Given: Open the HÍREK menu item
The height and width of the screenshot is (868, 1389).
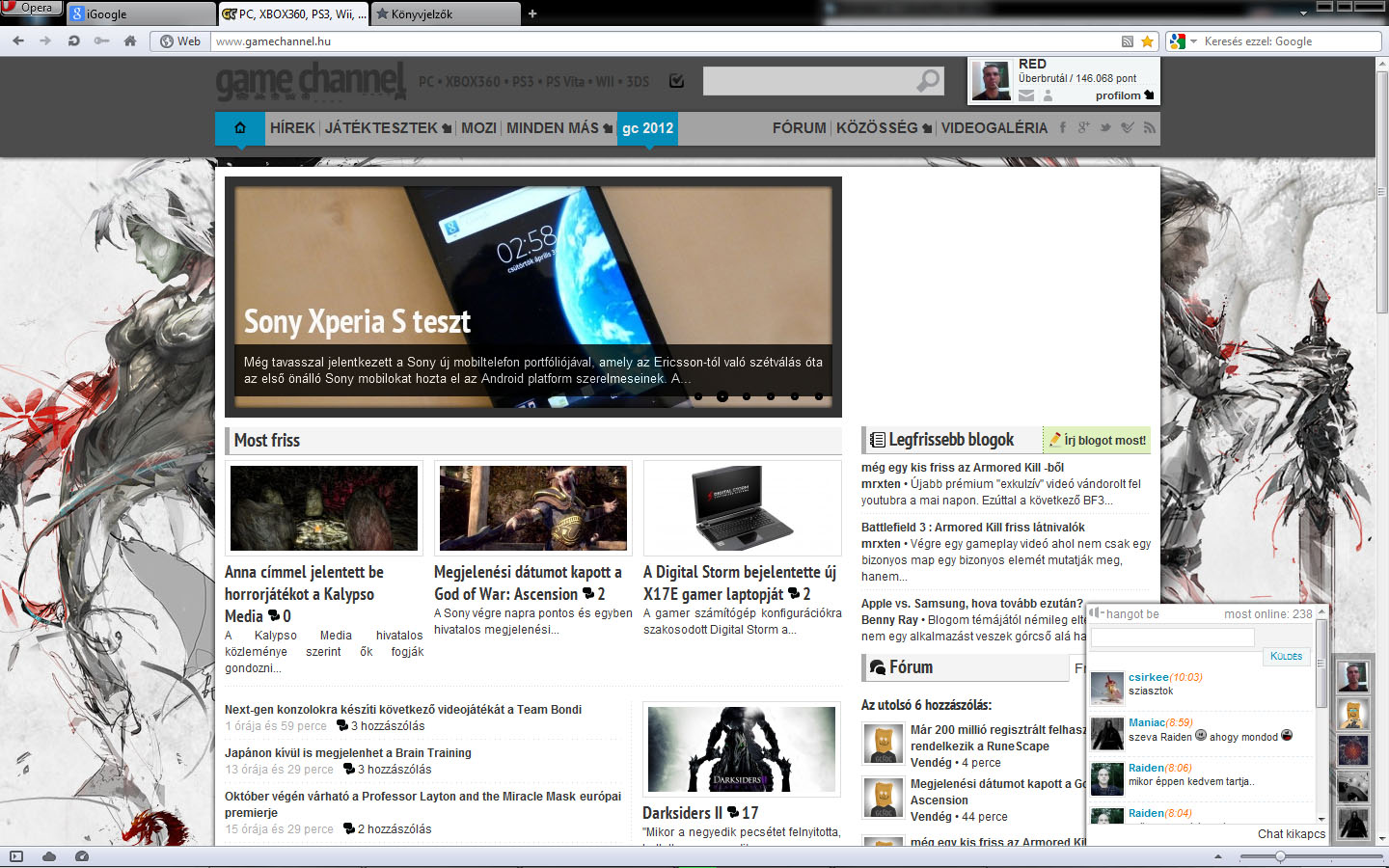Looking at the screenshot, I should [292, 127].
